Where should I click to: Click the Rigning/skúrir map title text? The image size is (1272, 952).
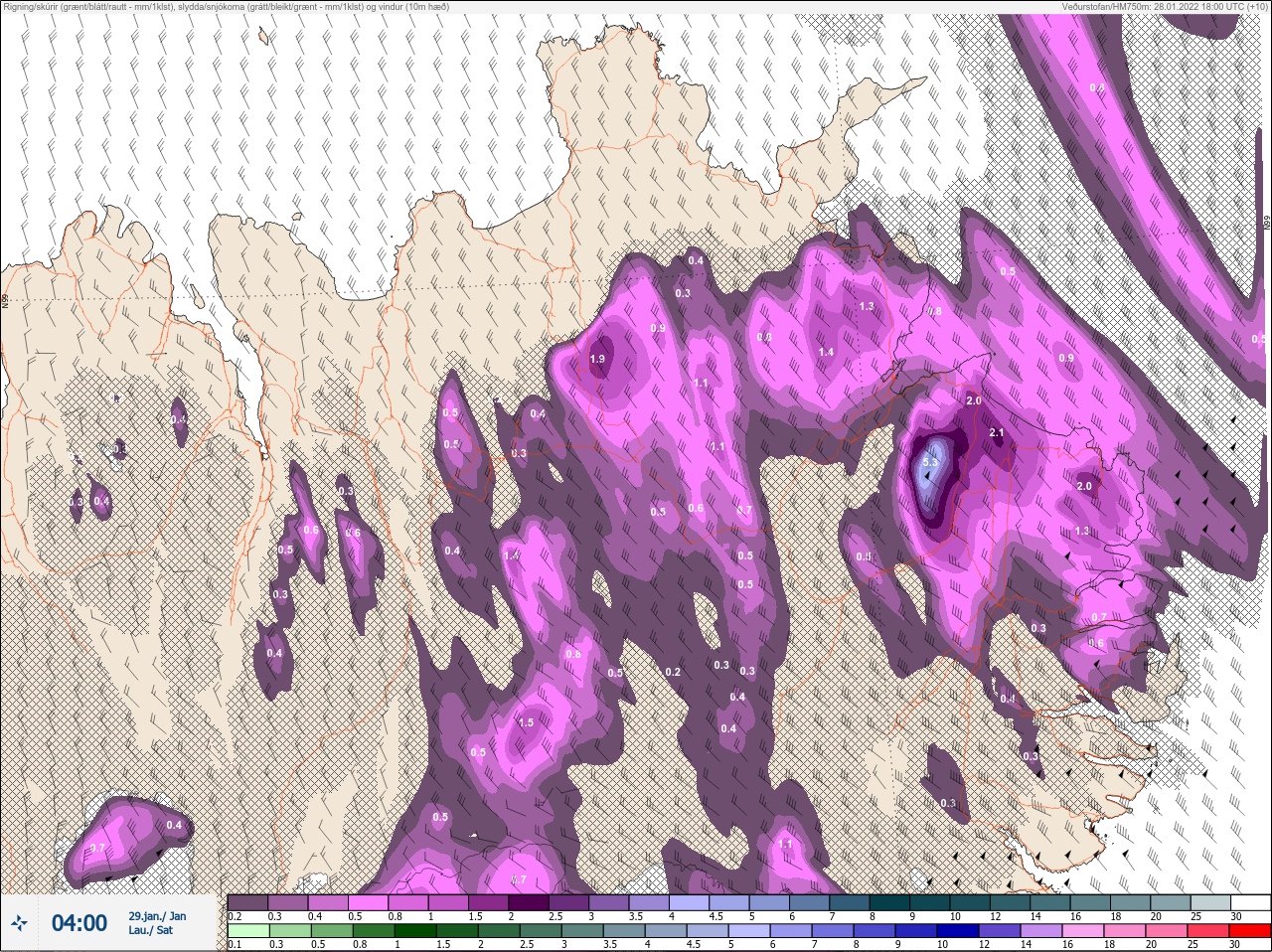225,6
